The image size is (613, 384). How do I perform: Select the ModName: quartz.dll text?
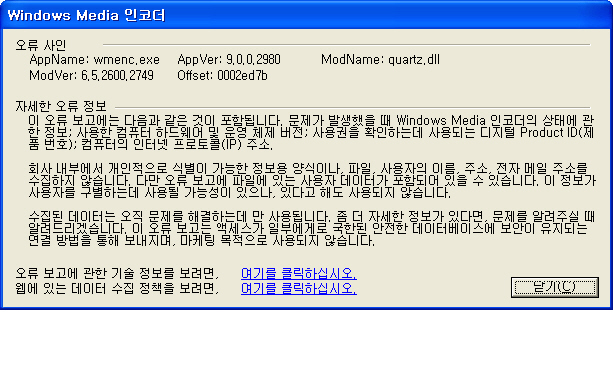tap(380, 59)
